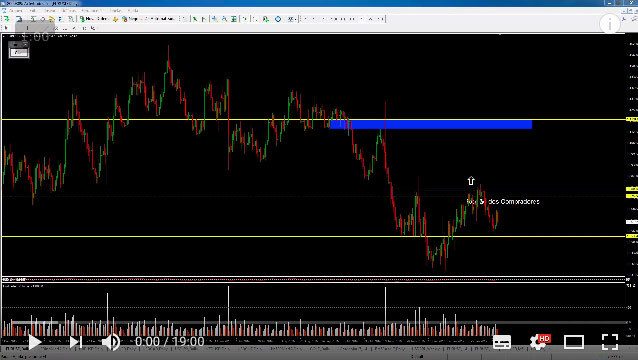Switch to theater mode view
The width and height of the screenshot is (638, 360).
pos(574,342)
